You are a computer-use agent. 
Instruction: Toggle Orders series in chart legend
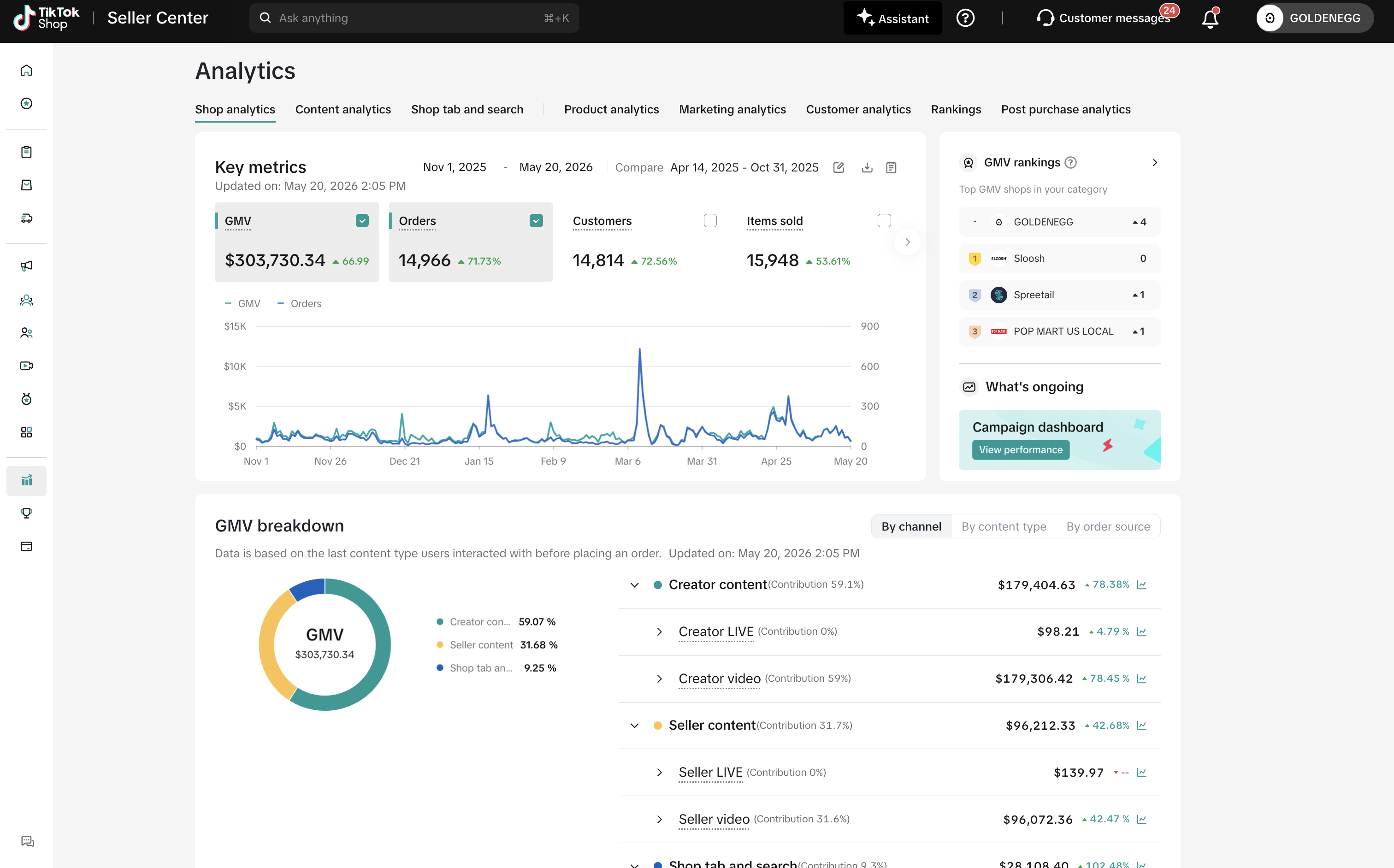[x=299, y=303]
